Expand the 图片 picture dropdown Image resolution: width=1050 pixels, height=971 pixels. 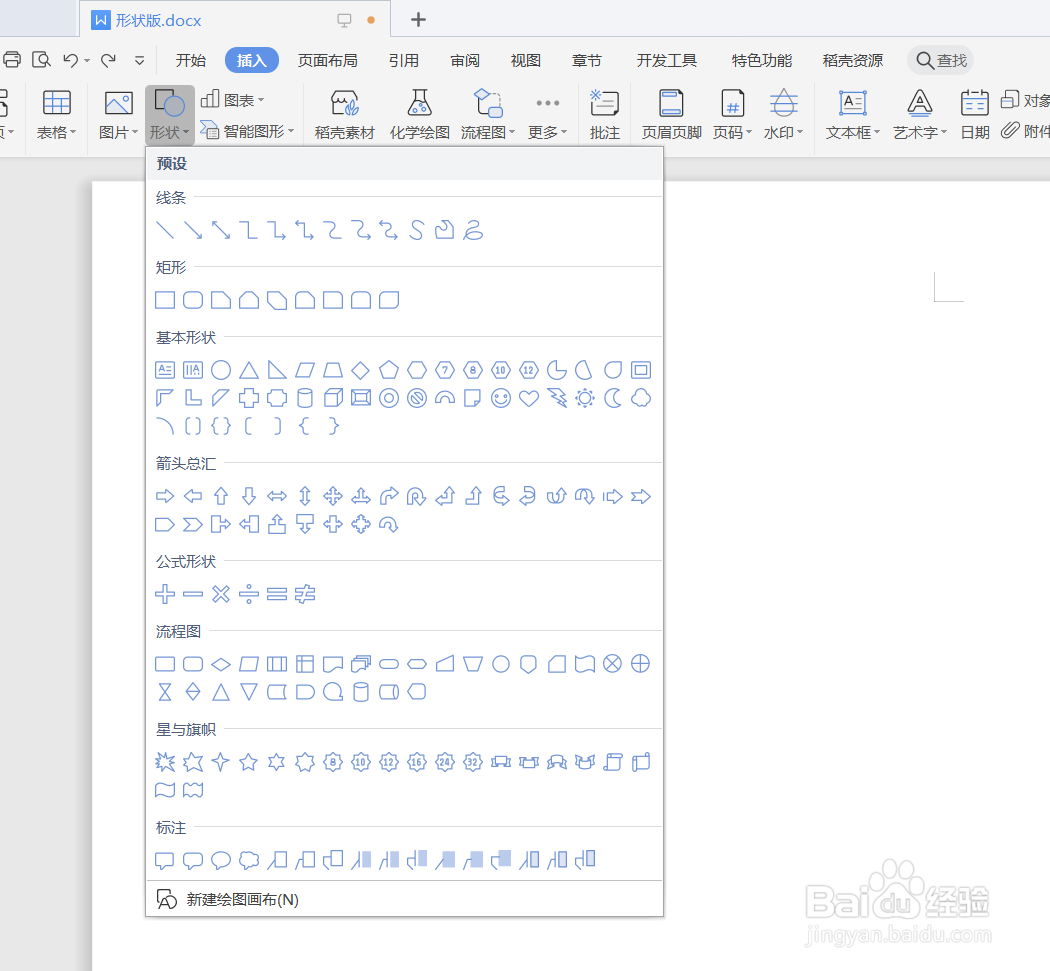pos(119,115)
